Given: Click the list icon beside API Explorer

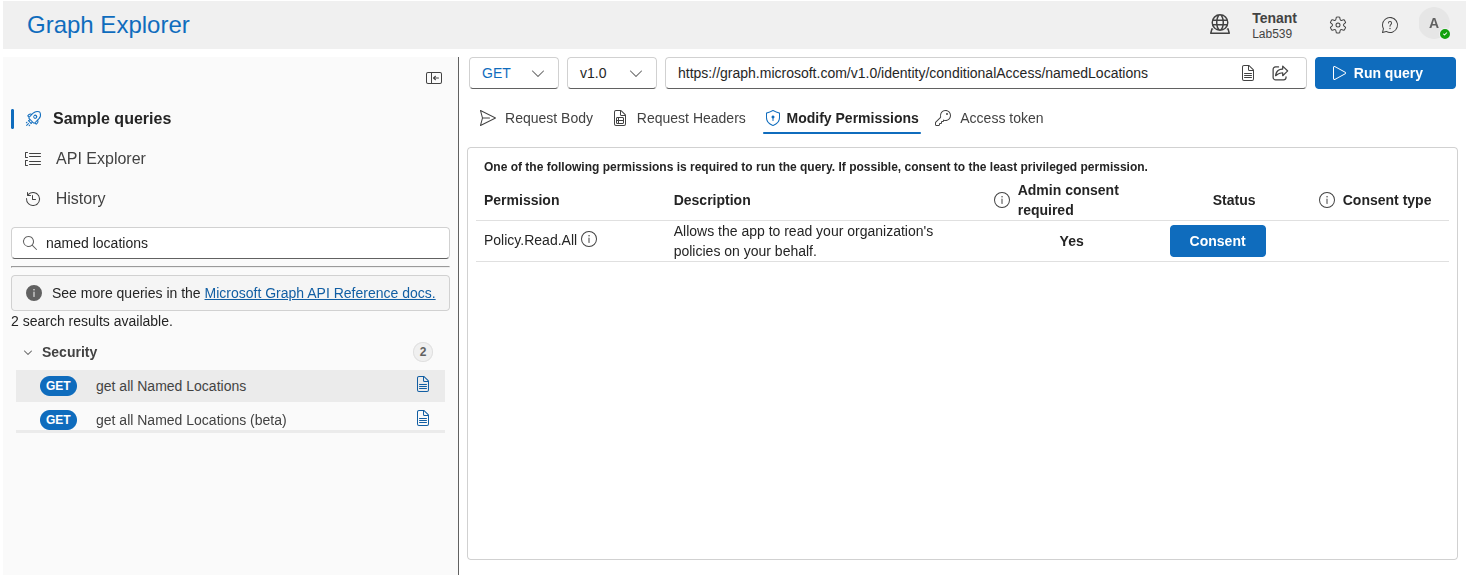Looking at the screenshot, I should click(33, 158).
